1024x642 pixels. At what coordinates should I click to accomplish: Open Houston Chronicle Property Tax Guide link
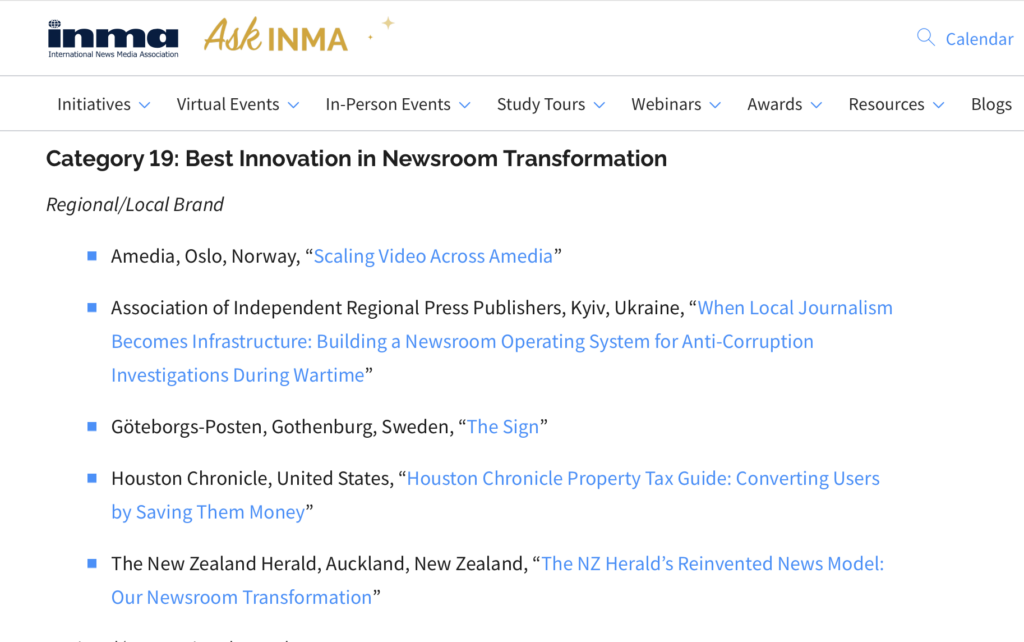tap(642, 478)
